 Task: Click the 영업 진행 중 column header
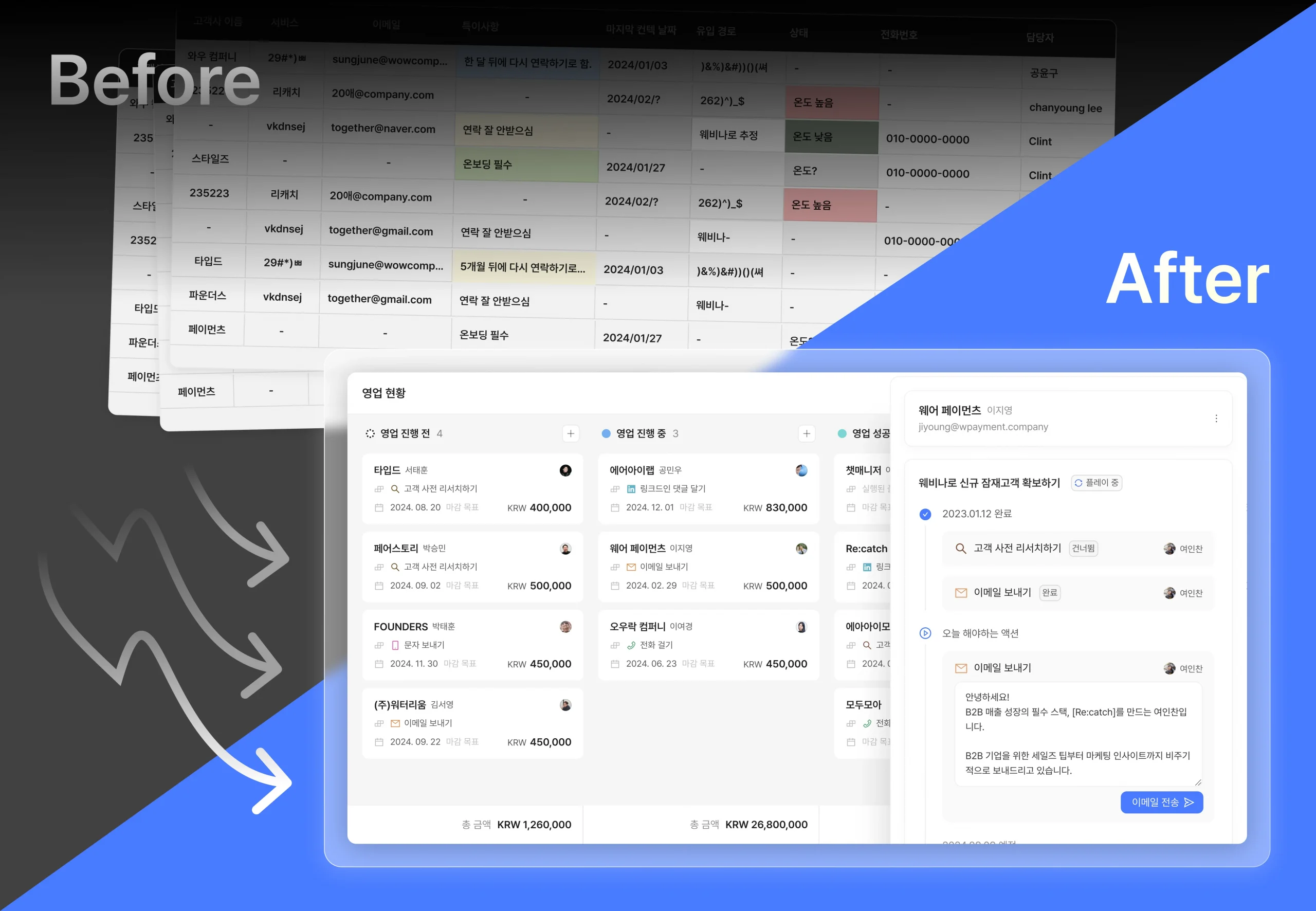point(641,433)
